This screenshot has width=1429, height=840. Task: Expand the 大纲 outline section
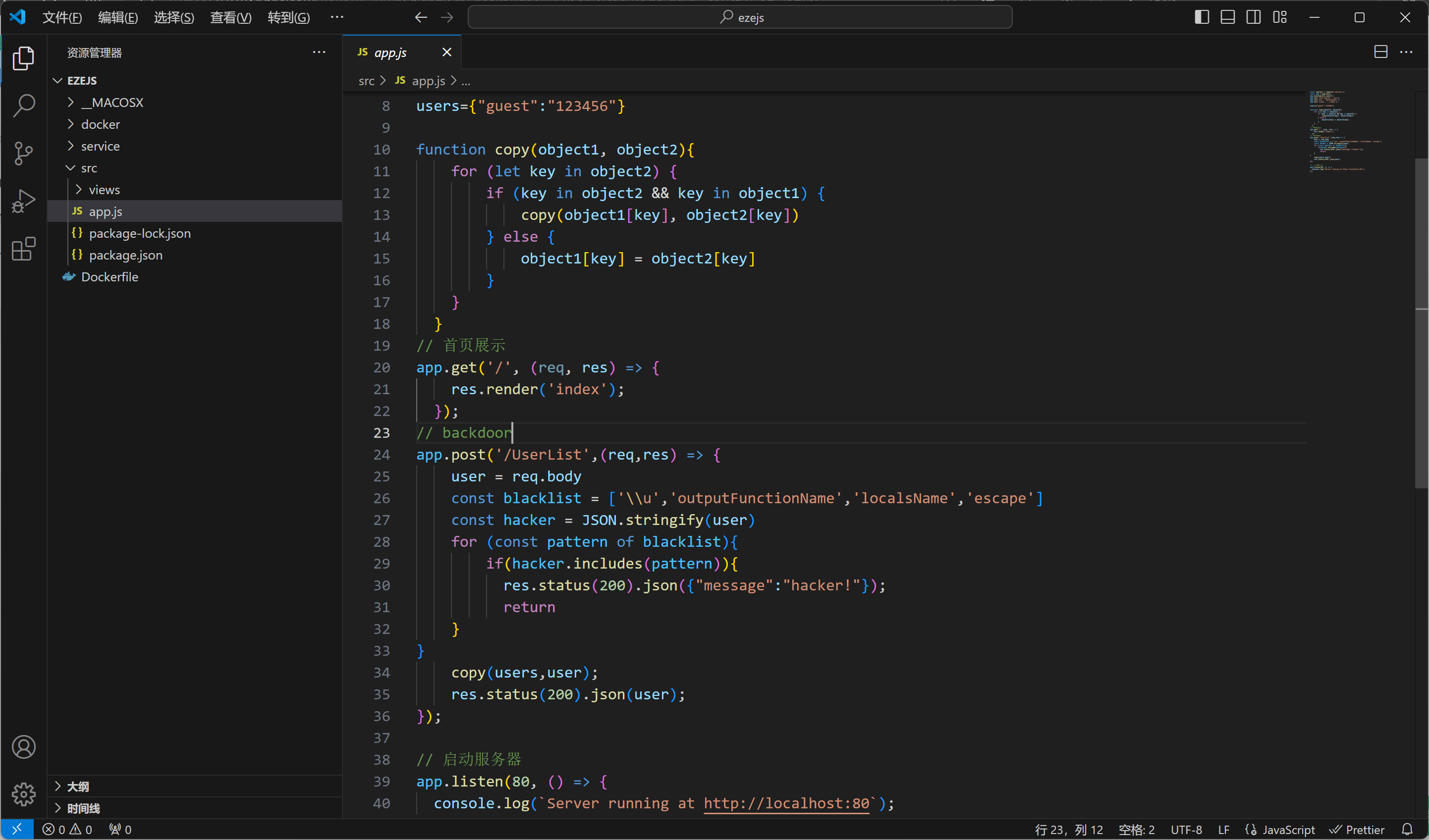78,786
